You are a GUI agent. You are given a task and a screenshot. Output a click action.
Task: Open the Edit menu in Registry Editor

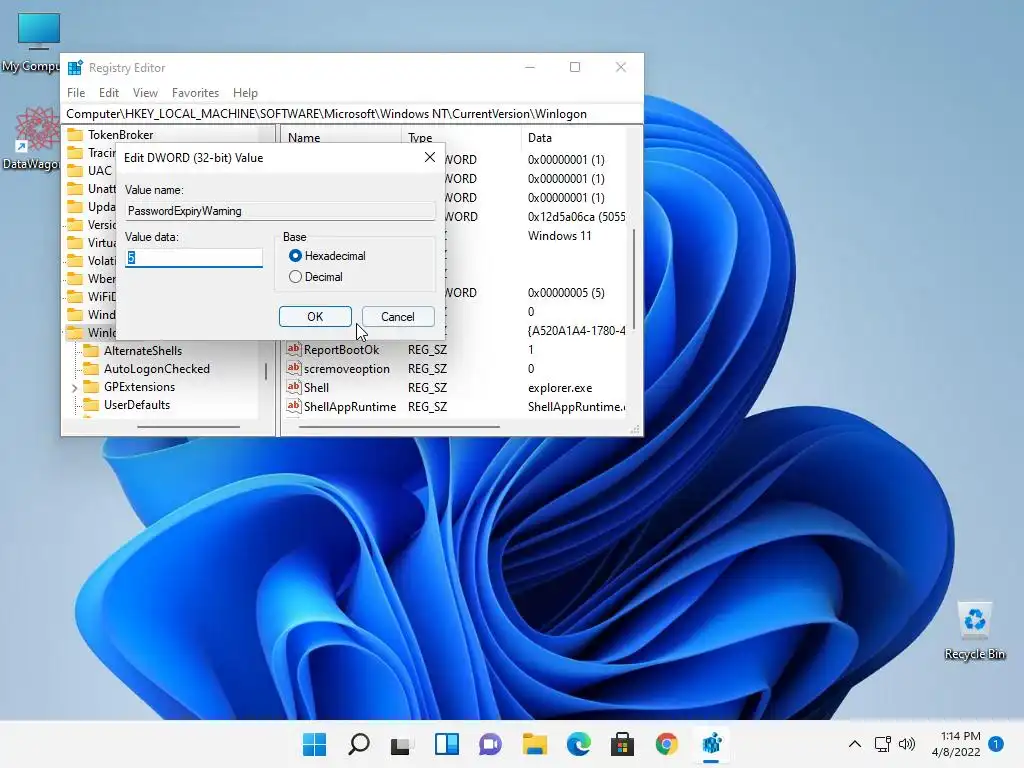click(108, 93)
